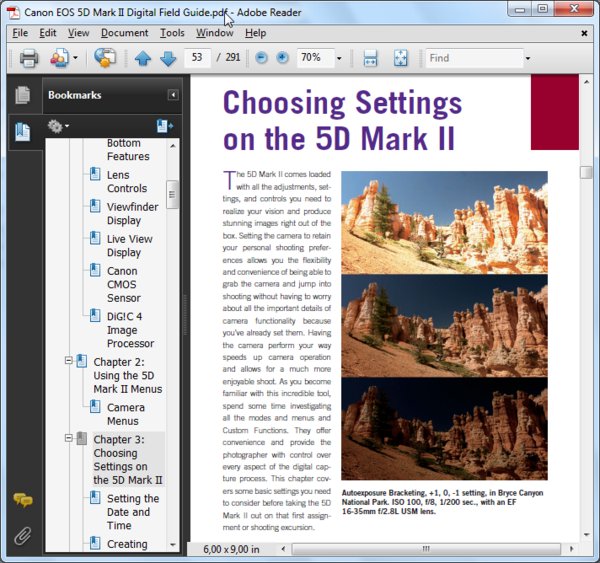Click the Find search text field

click(470, 58)
